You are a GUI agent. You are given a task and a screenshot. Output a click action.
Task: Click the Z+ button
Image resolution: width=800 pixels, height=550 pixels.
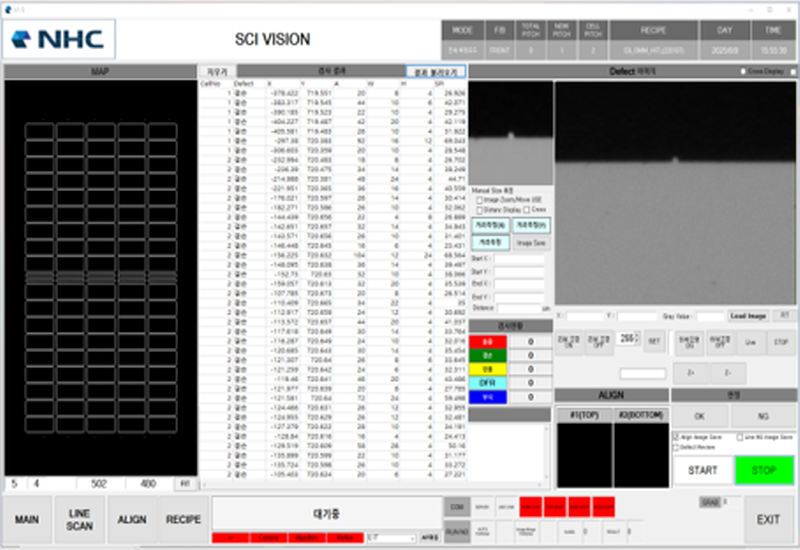690,372
